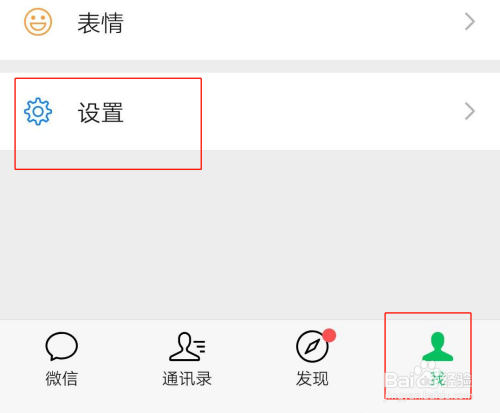500x413 pixels.
Task: Switch to the 通讯录 tab label
Action: (187, 379)
